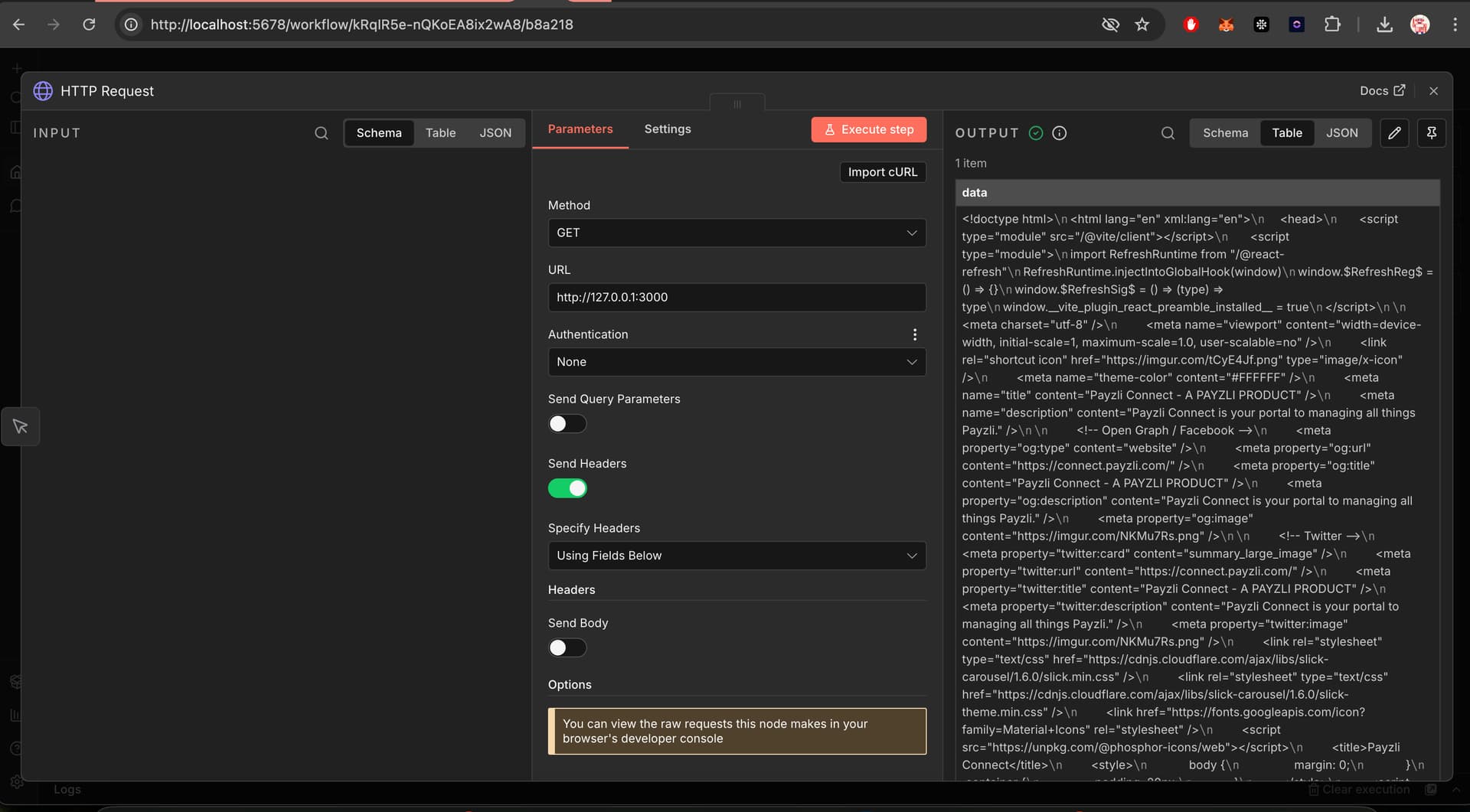Search the input panel using magnifier icon
This screenshot has width=1470, height=812.
coord(322,133)
